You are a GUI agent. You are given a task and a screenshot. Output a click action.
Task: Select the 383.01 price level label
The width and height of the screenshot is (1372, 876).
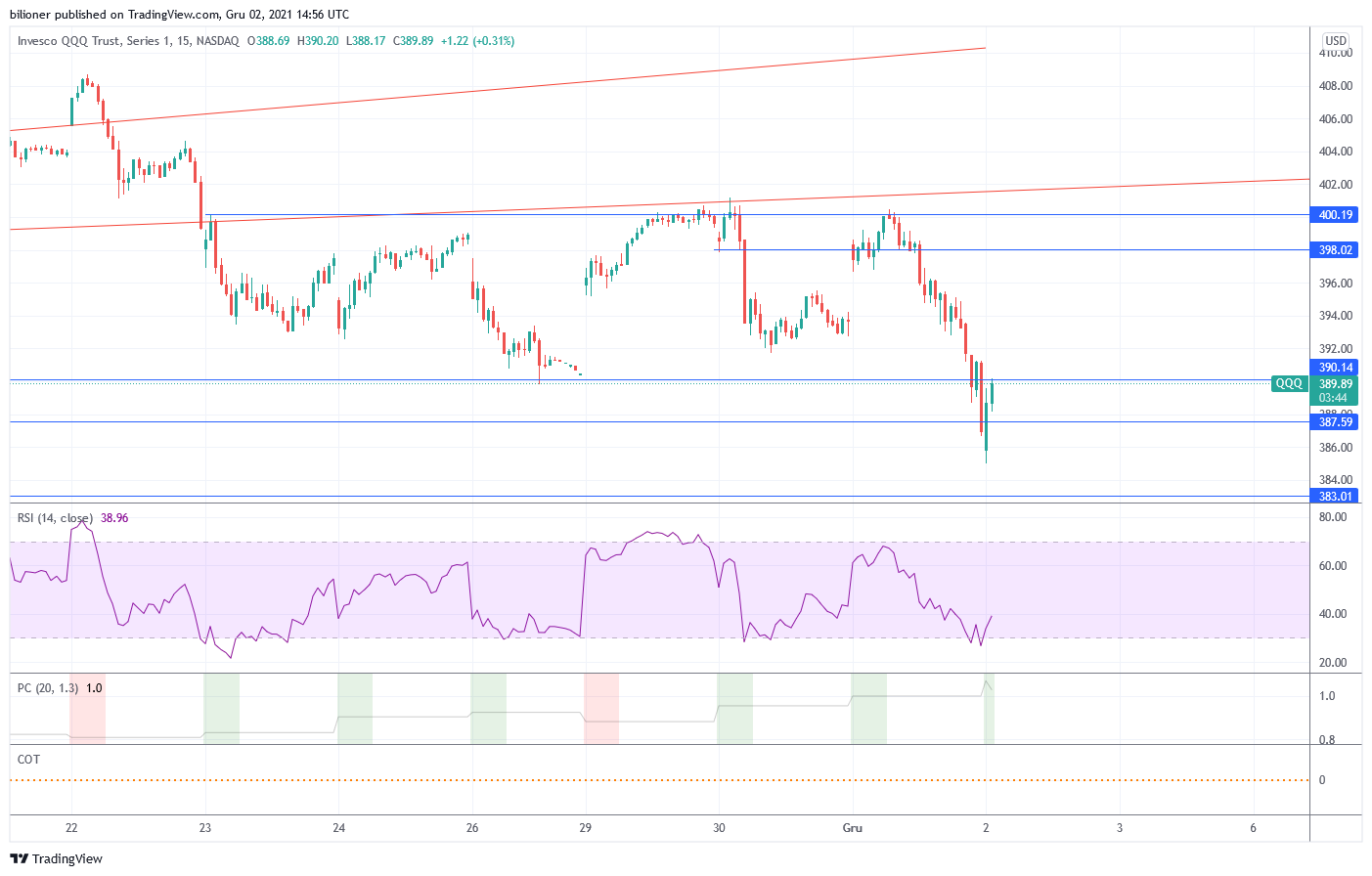(1335, 497)
